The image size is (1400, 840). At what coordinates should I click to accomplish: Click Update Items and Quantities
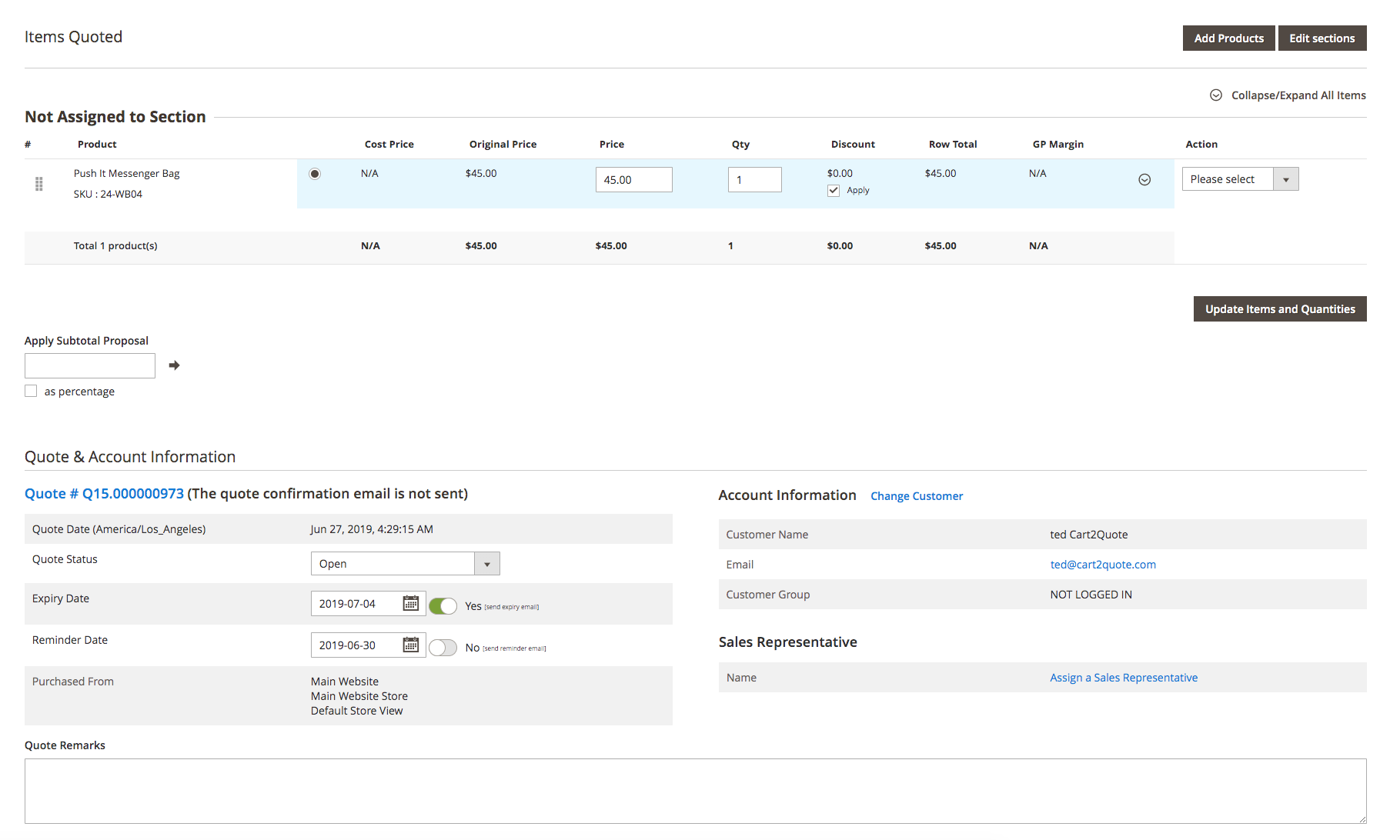coord(1279,308)
